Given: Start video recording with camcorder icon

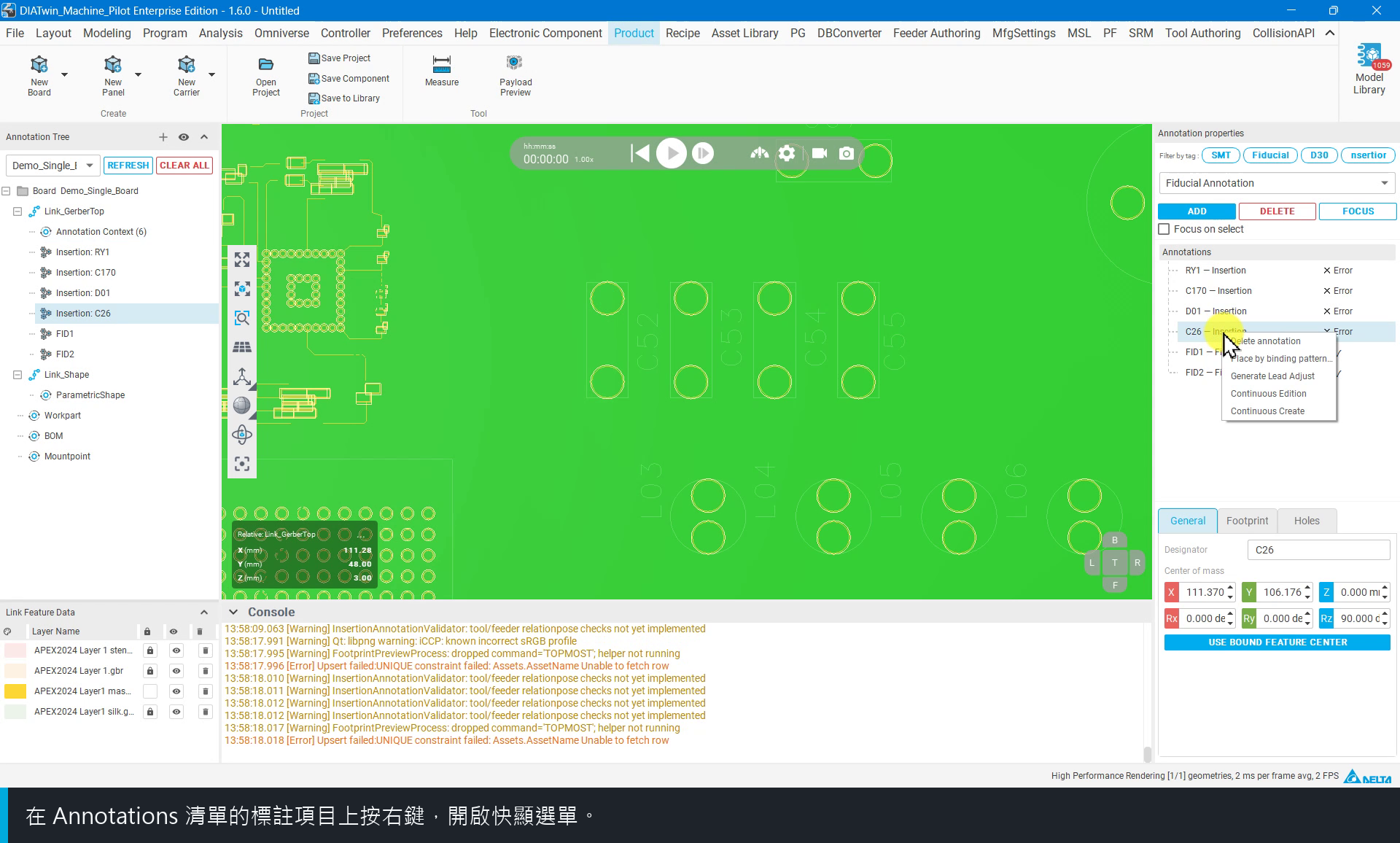Looking at the screenshot, I should coord(820,153).
